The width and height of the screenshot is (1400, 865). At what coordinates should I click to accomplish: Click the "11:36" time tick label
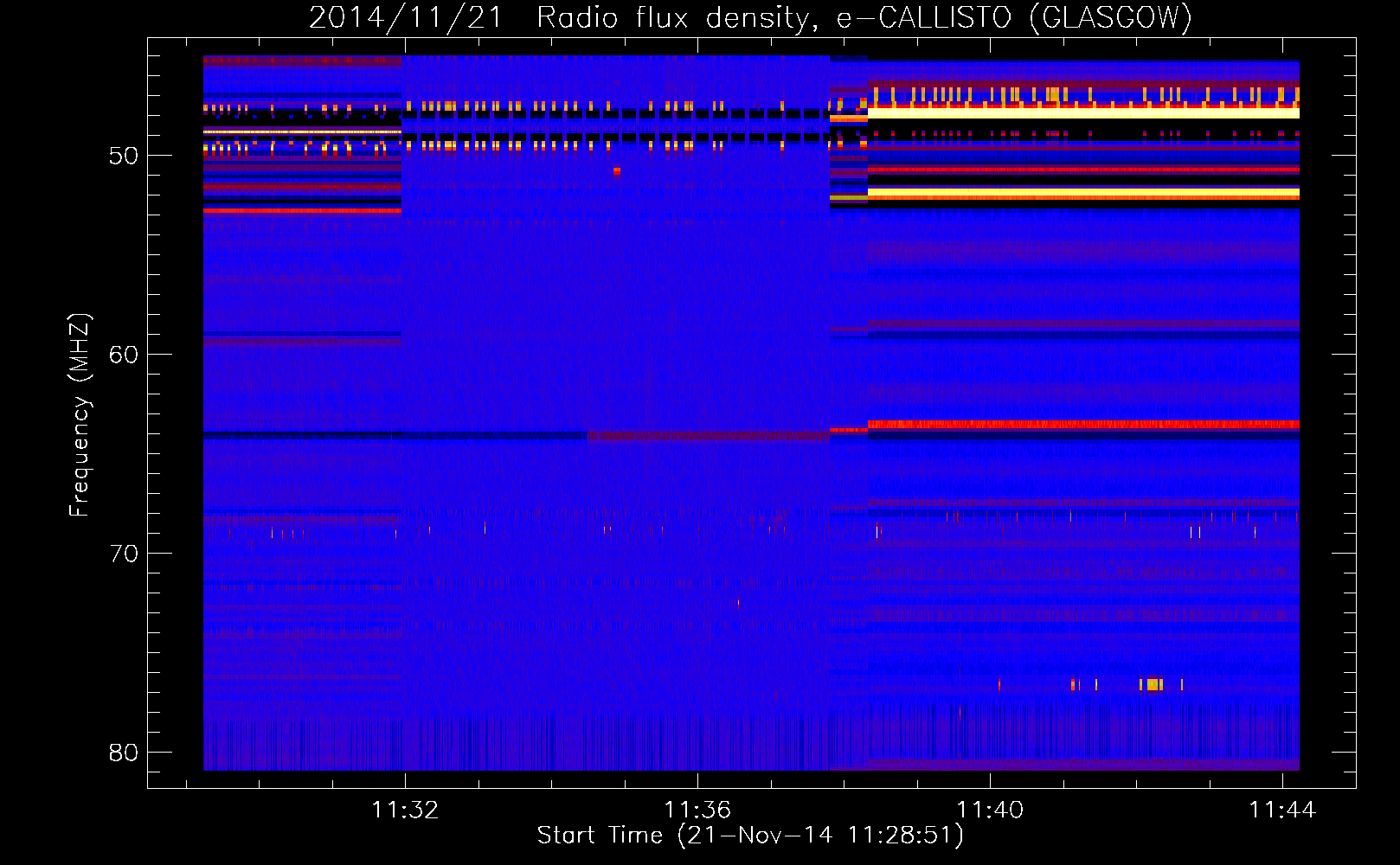tap(697, 811)
